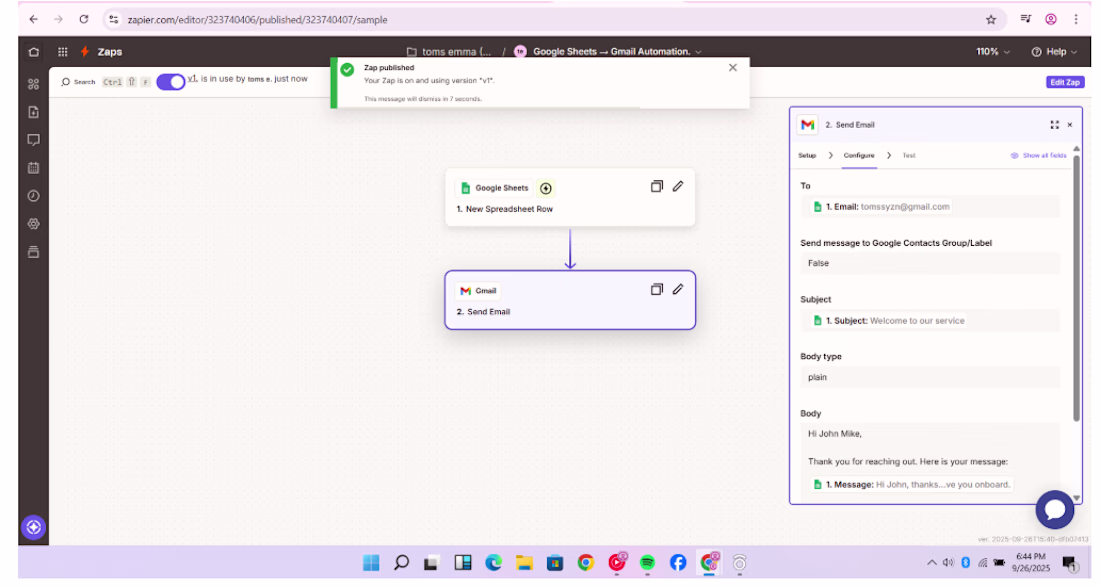Open the Zapier home icon
This screenshot has height=587, width=1100.
point(34,52)
